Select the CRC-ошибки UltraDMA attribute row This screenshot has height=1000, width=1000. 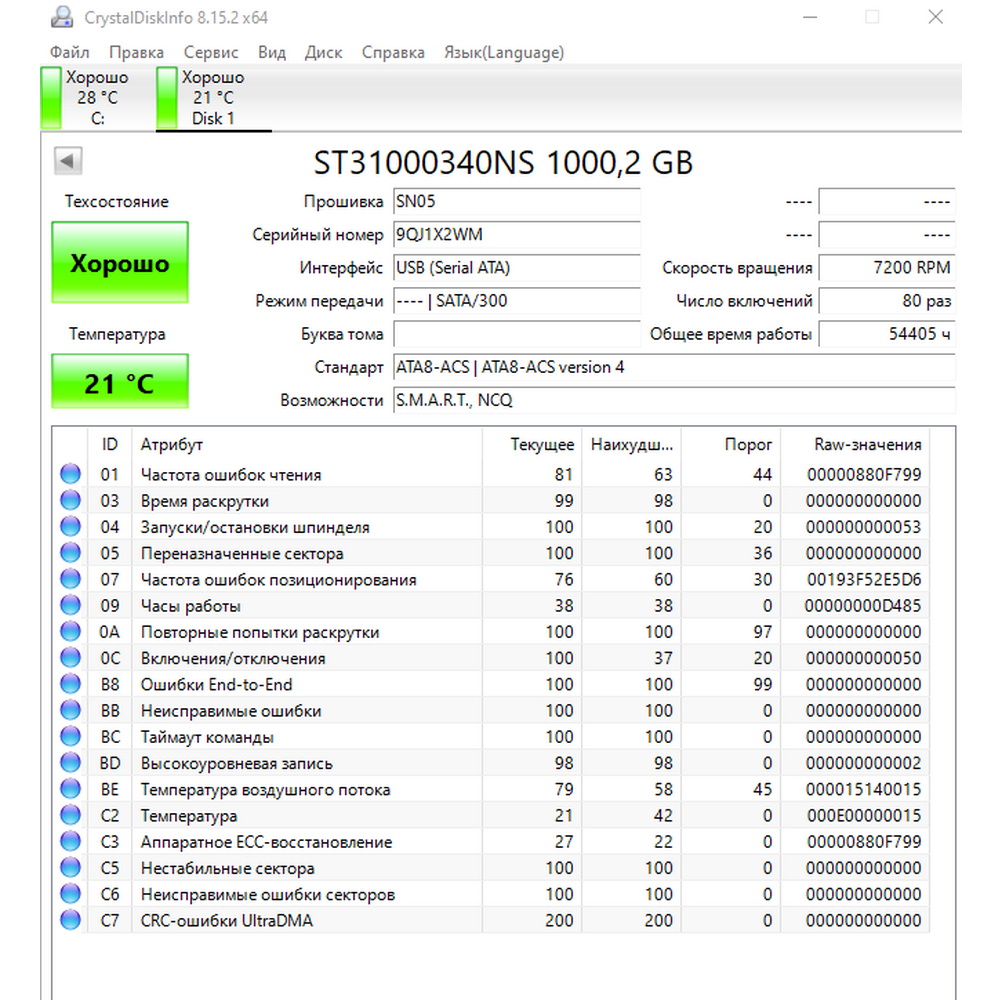(490, 920)
